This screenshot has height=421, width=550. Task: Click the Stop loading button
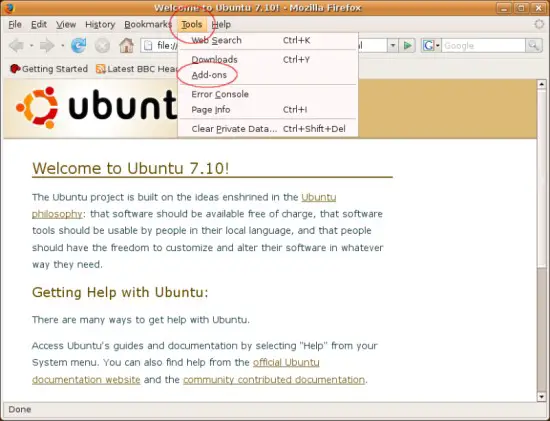tap(102, 46)
